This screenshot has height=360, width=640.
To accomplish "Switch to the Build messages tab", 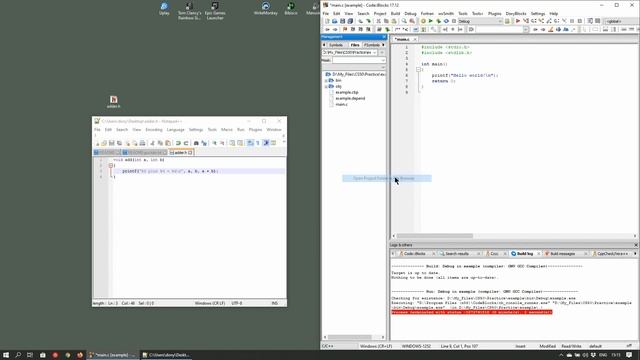I will (x=562, y=254).
